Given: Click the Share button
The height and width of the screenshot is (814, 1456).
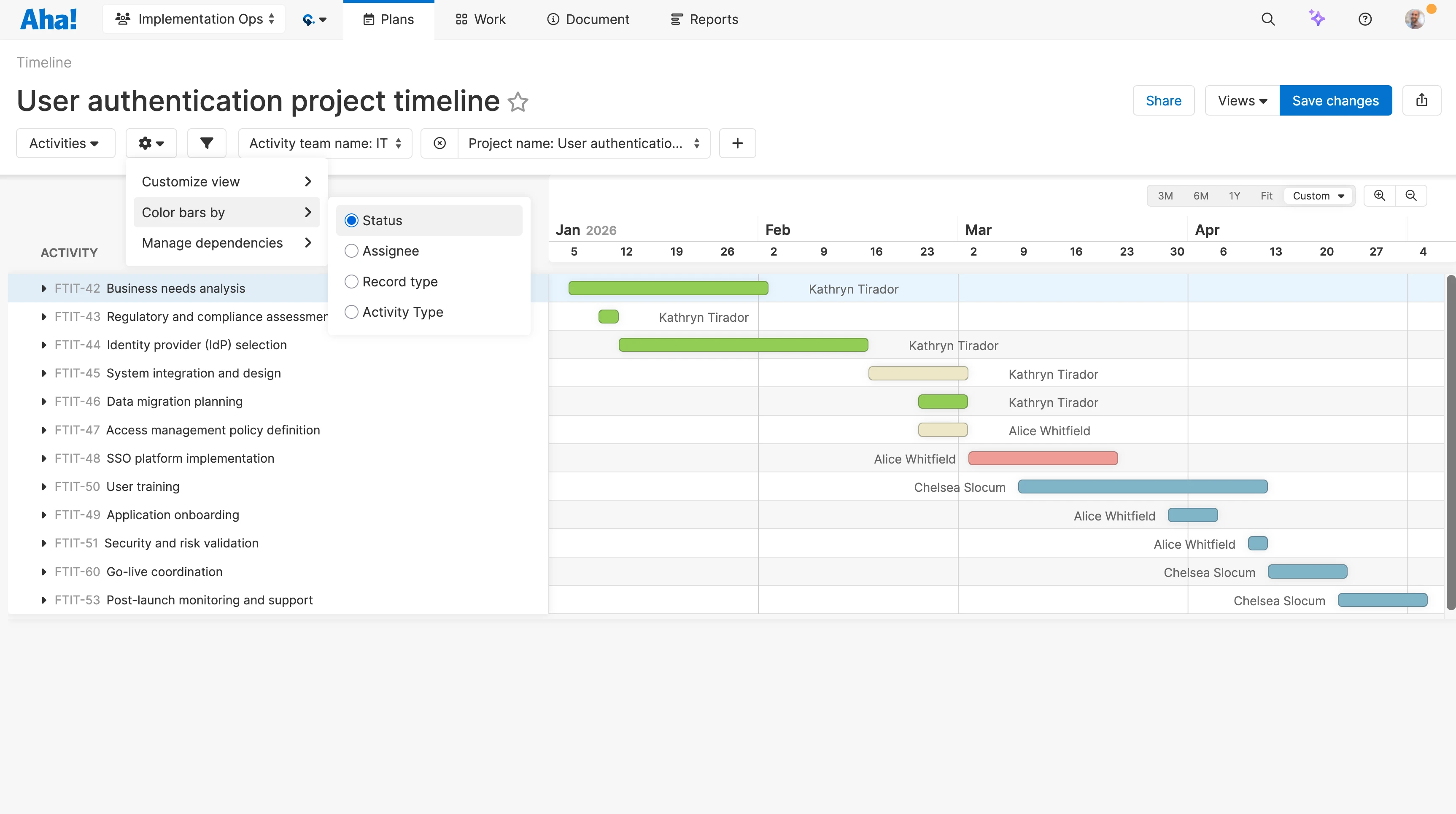Looking at the screenshot, I should pyautogui.click(x=1163, y=100).
